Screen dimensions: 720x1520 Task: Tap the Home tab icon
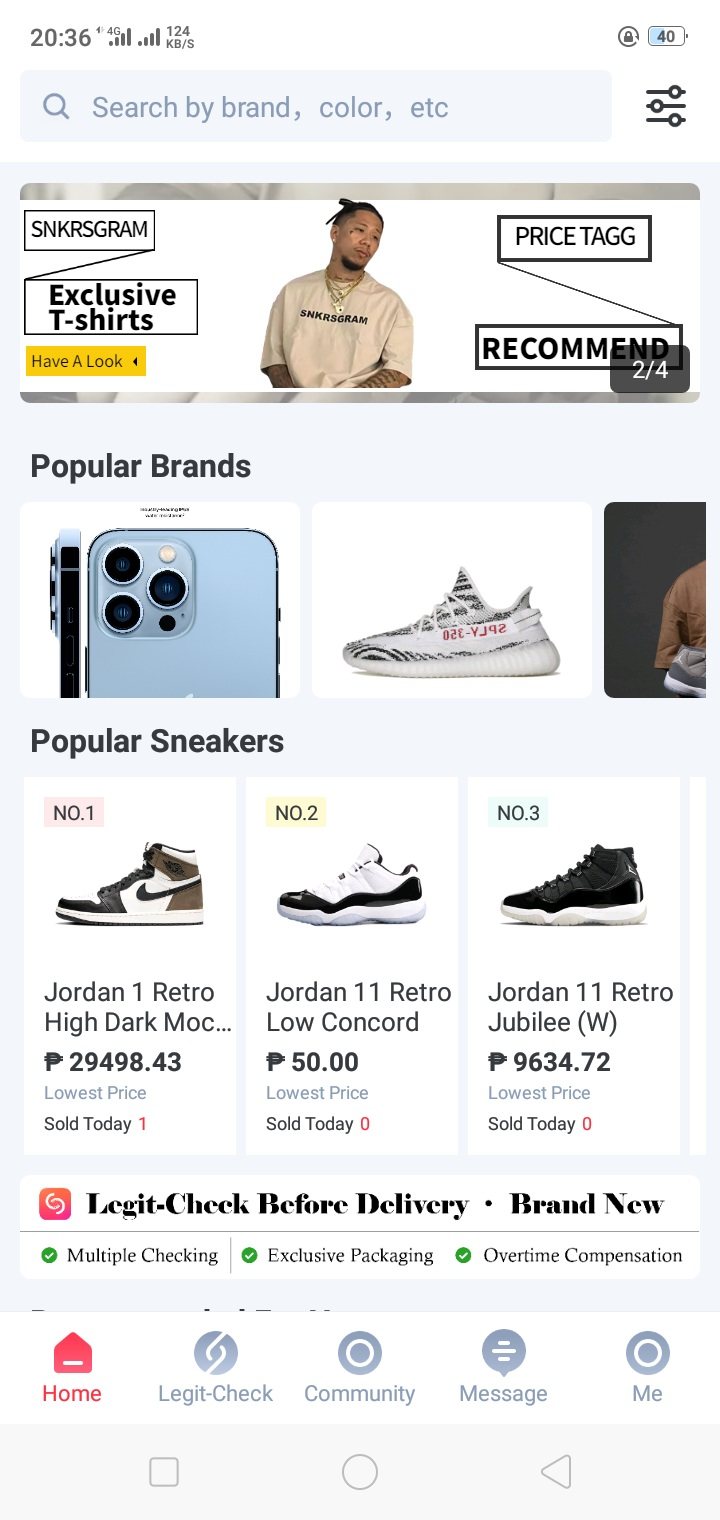(72, 1354)
